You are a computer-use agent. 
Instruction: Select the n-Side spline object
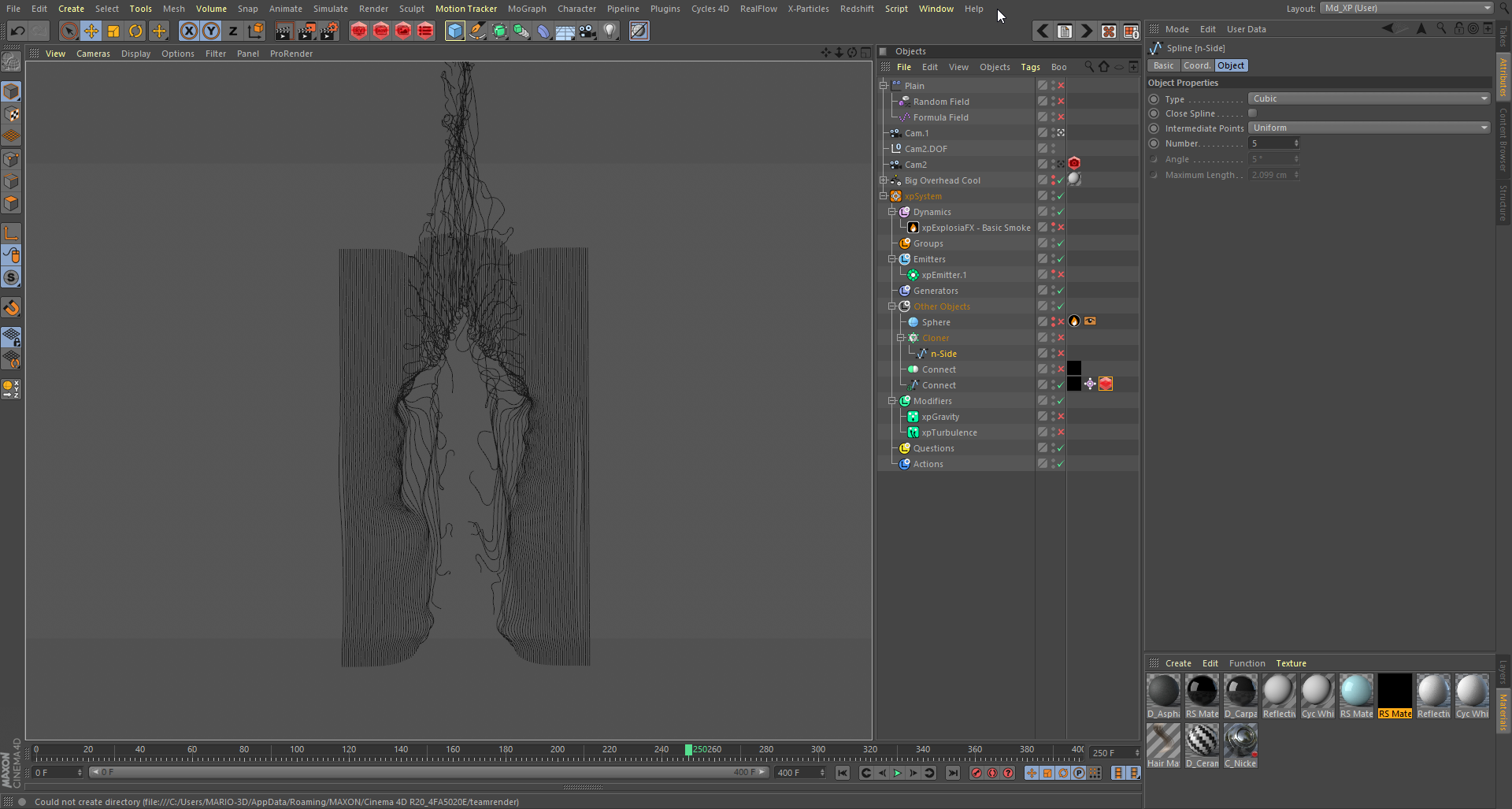pos(943,354)
